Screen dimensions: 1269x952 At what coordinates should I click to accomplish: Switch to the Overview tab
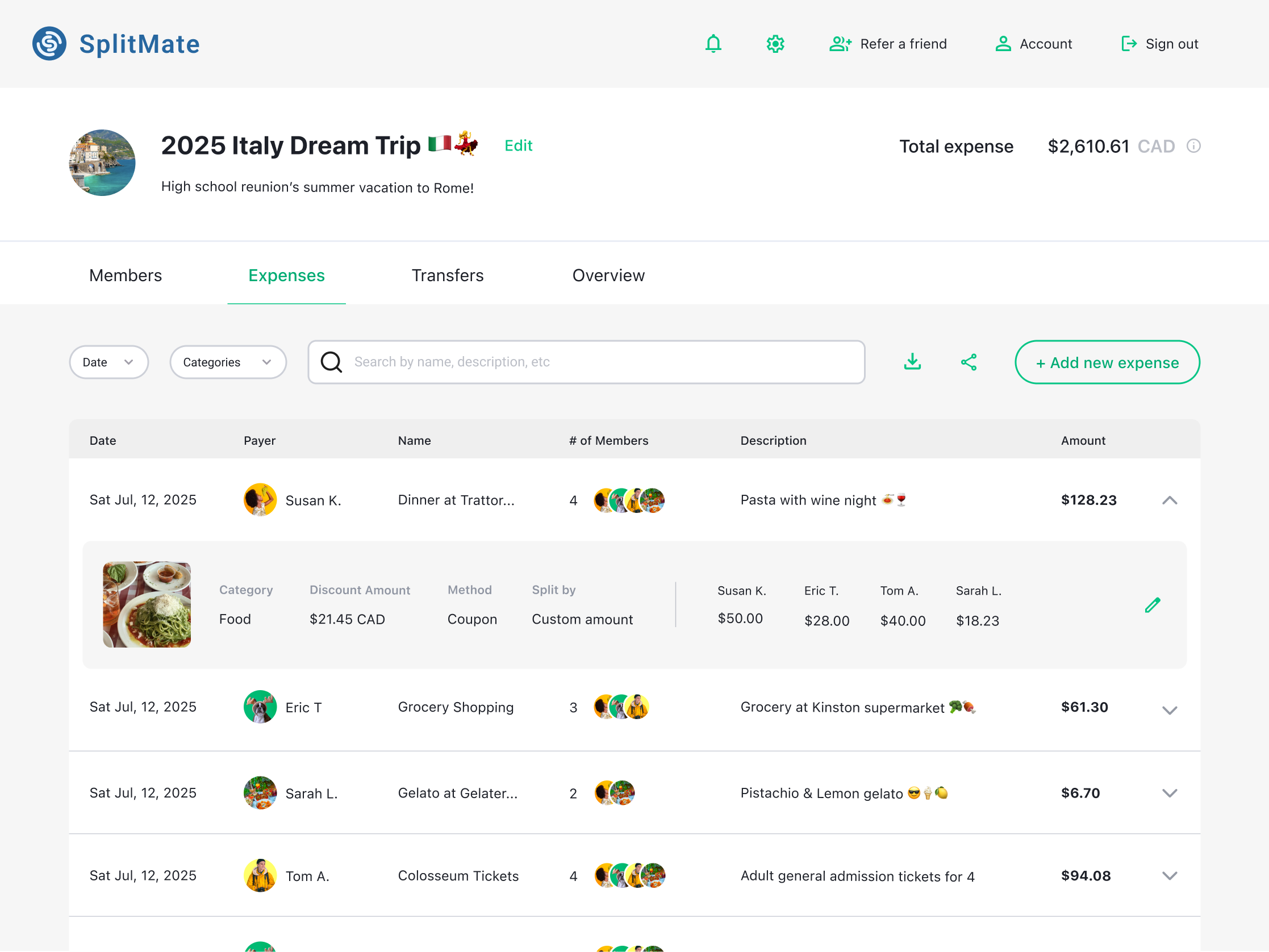point(608,275)
